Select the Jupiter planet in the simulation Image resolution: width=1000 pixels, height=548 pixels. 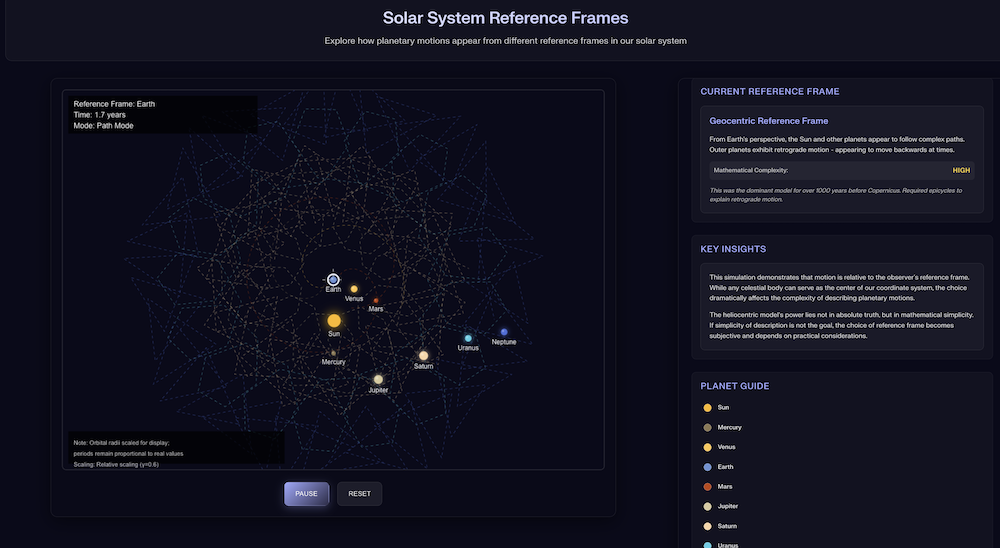[378, 379]
